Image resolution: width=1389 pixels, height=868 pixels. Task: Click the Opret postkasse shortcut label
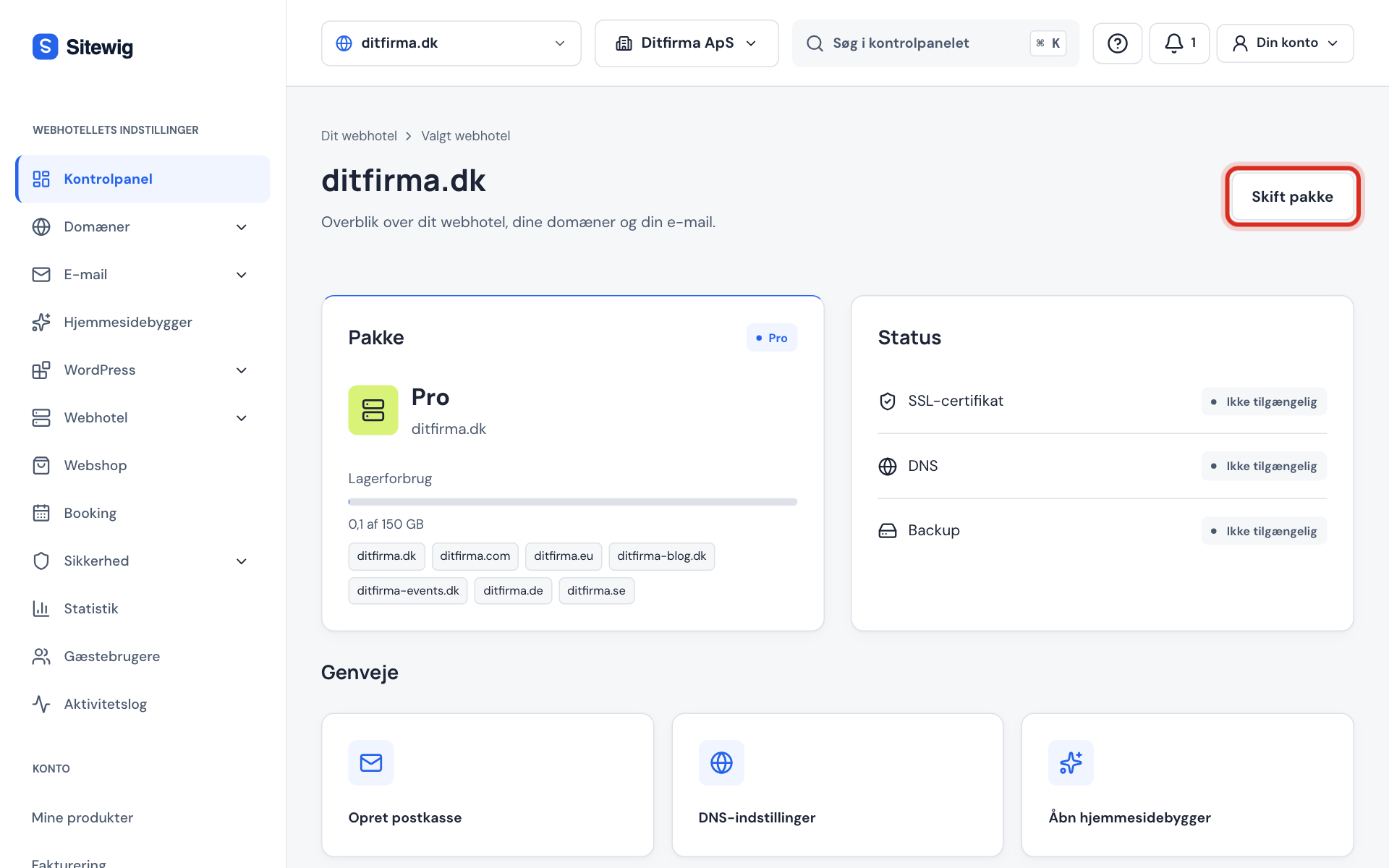tap(405, 818)
